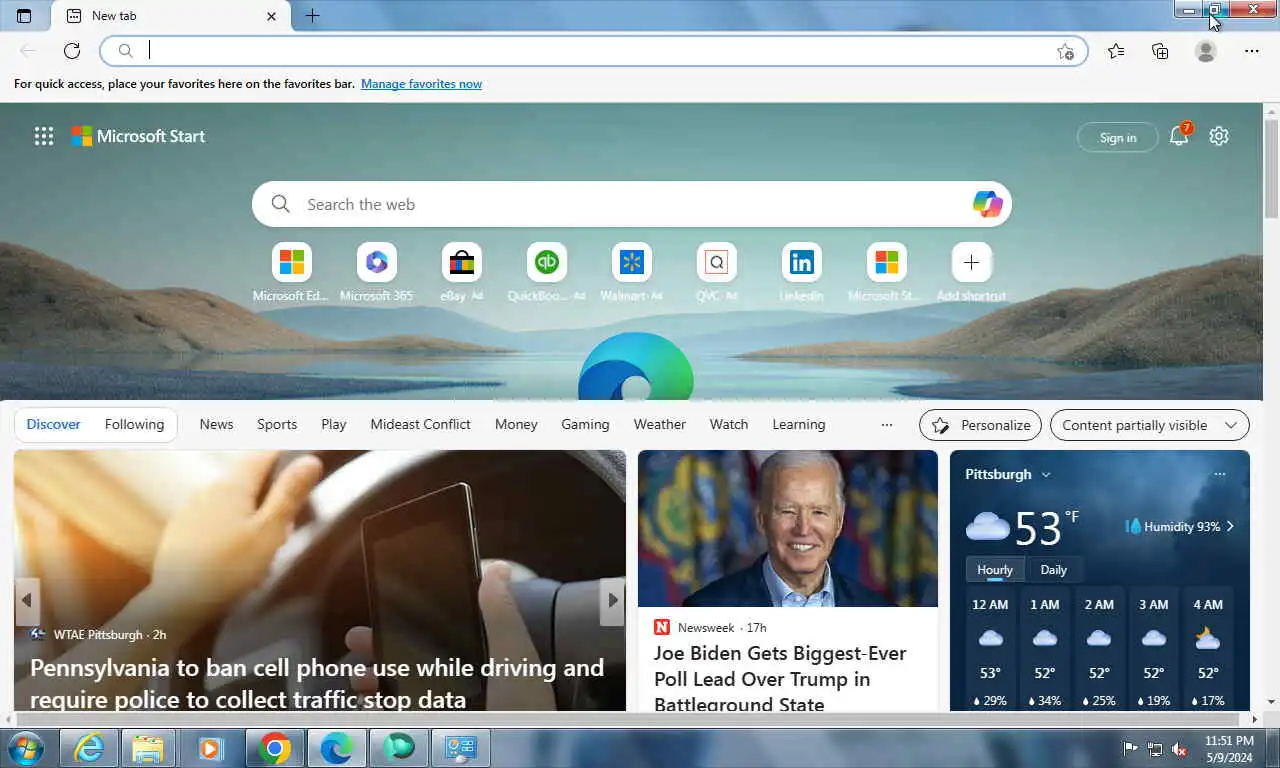The width and height of the screenshot is (1280, 768).
Task: Show more feed topics ellipsis
Action: (x=886, y=425)
